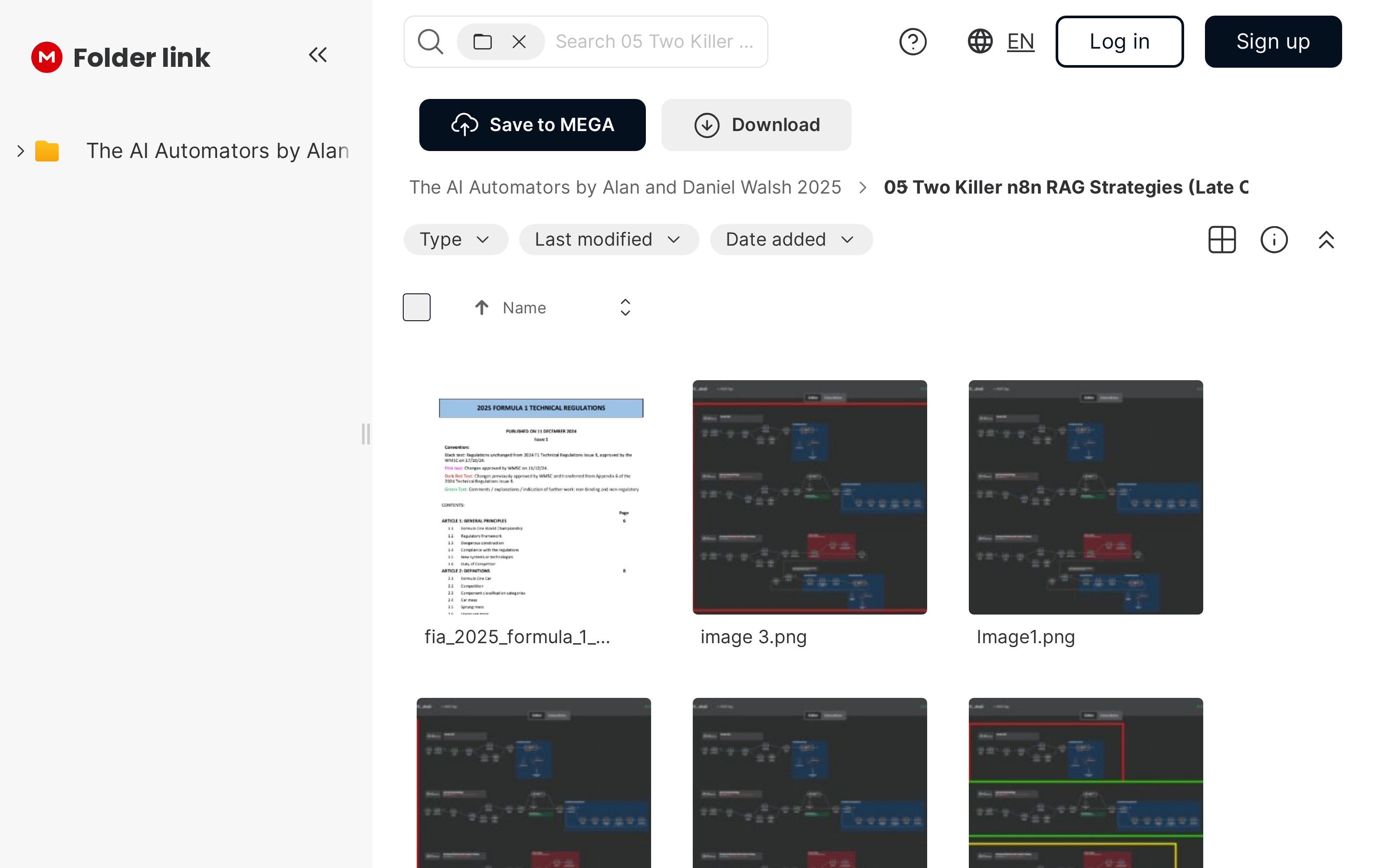Collapse the sidebar with double-chevron icon

tap(318, 55)
